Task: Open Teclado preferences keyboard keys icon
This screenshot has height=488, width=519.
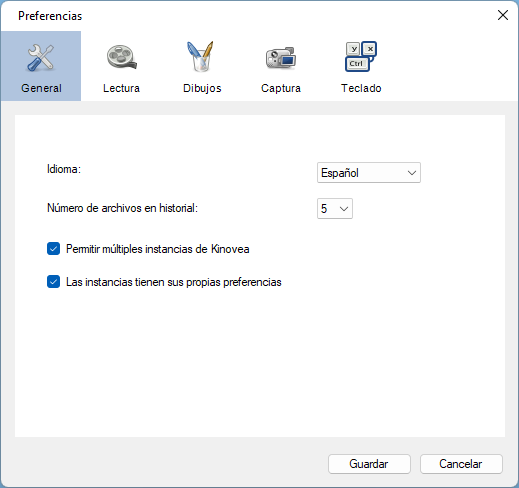Action: 361,56
